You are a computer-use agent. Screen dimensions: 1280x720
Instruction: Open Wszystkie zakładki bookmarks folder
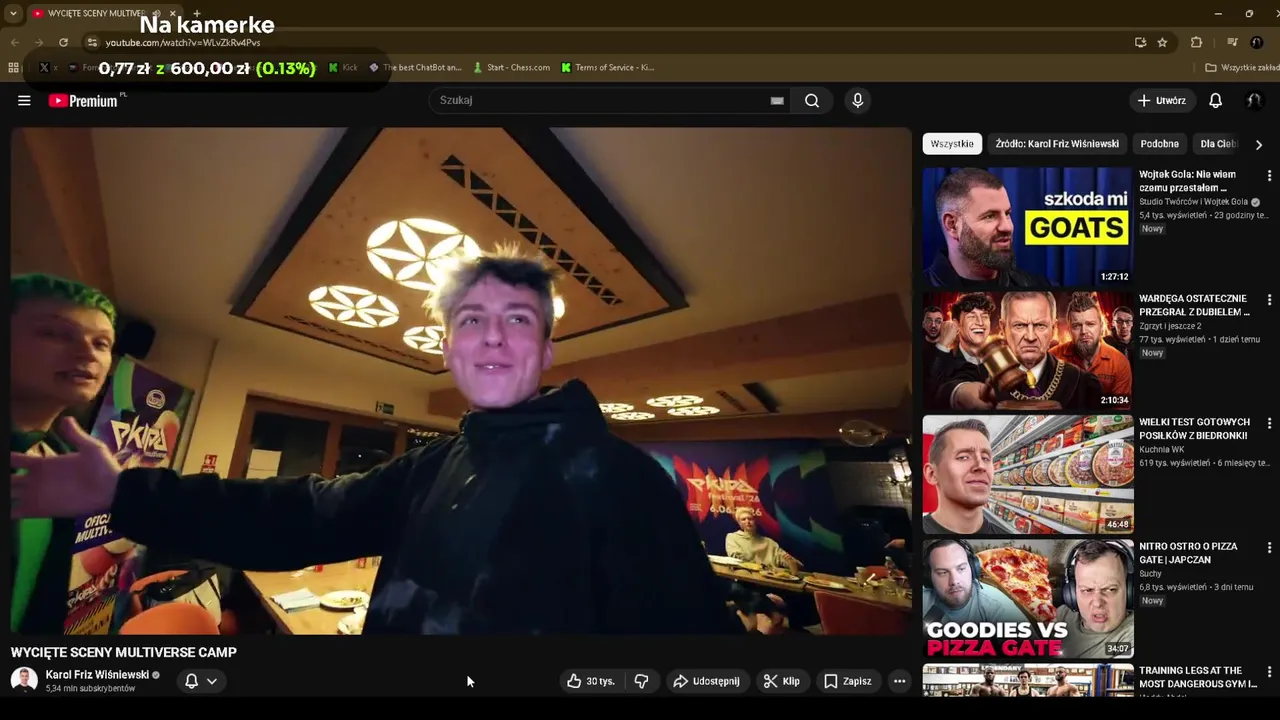(x=1241, y=67)
